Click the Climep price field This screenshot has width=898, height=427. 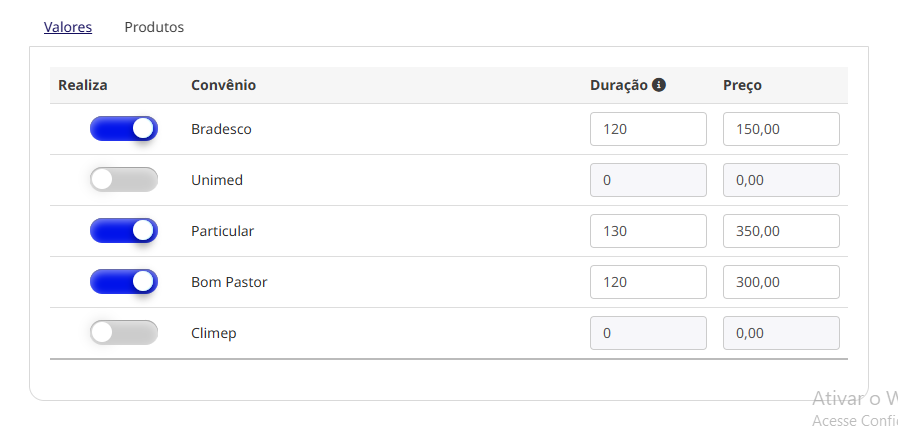[x=781, y=333]
